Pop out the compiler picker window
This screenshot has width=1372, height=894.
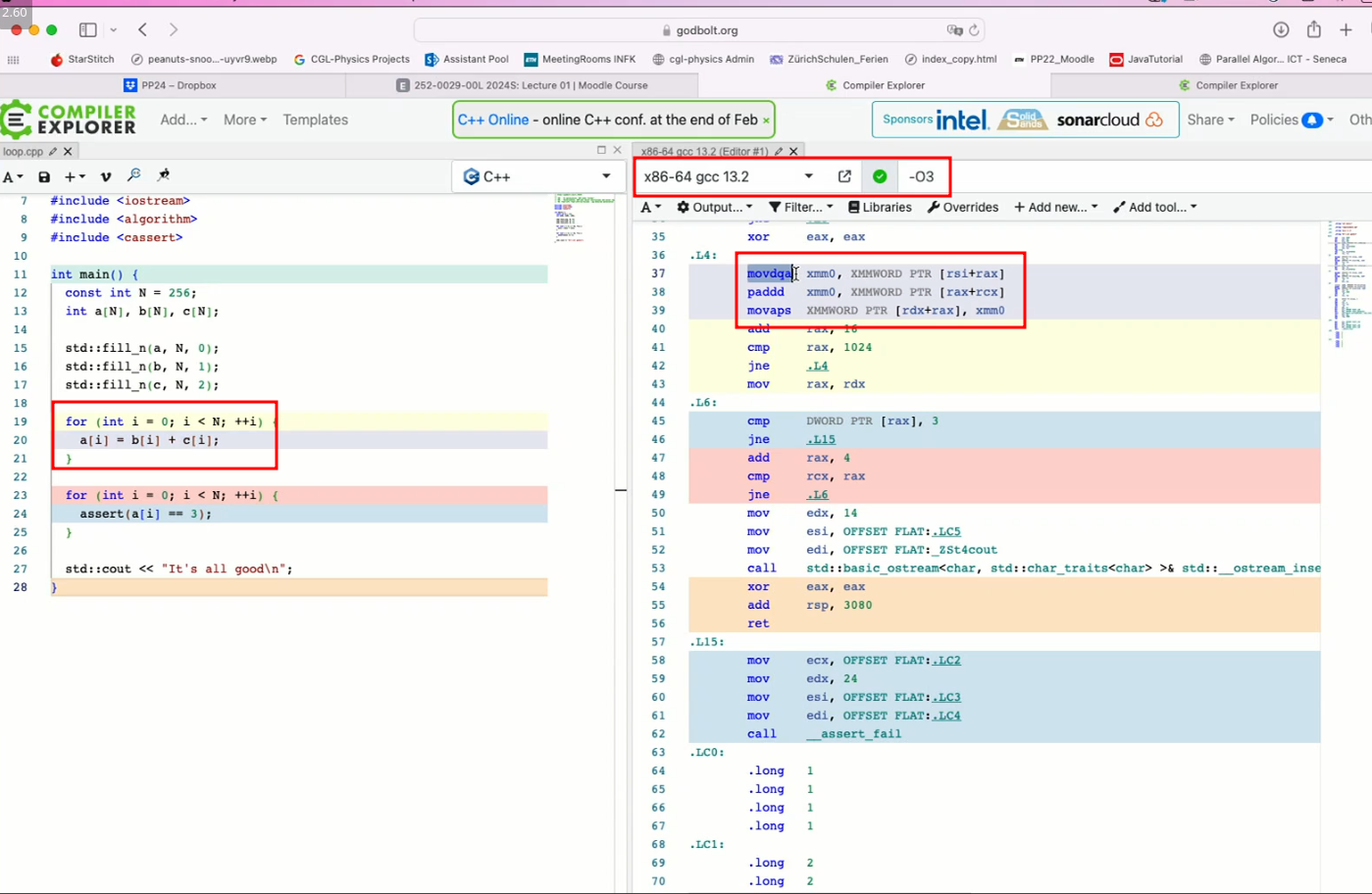844,176
